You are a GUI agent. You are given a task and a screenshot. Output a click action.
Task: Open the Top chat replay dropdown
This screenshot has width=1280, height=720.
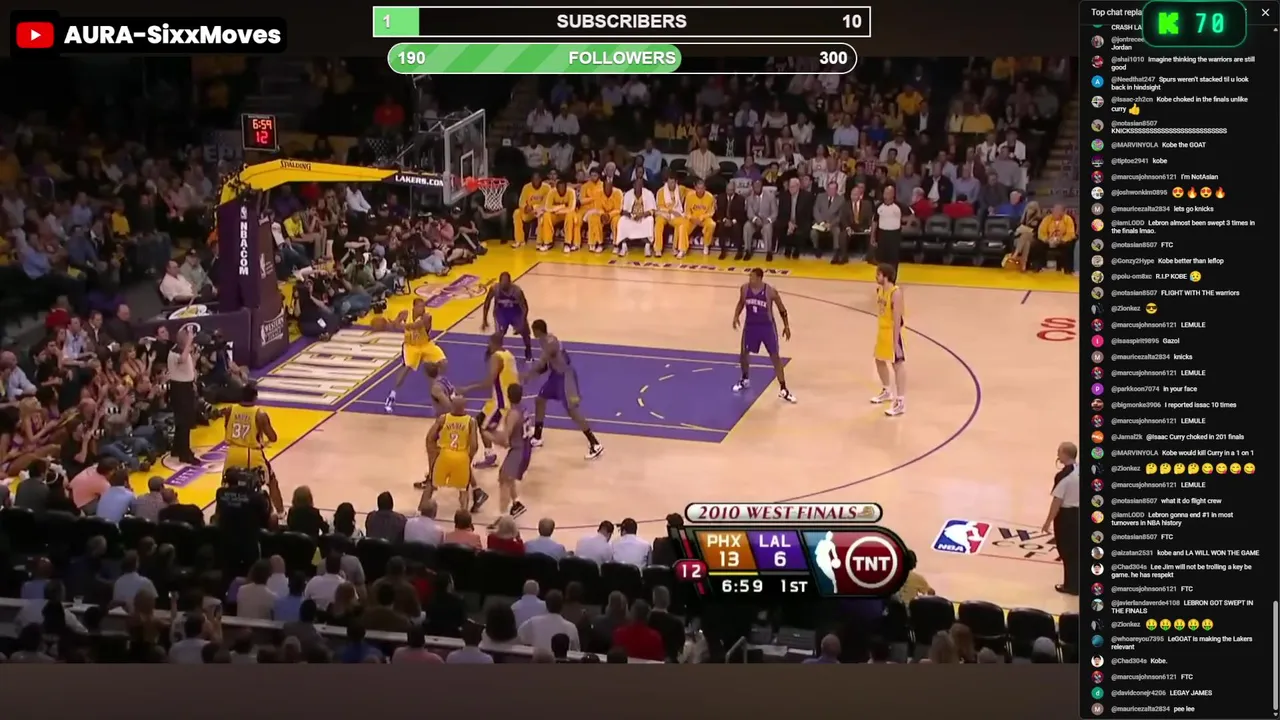click(1116, 13)
